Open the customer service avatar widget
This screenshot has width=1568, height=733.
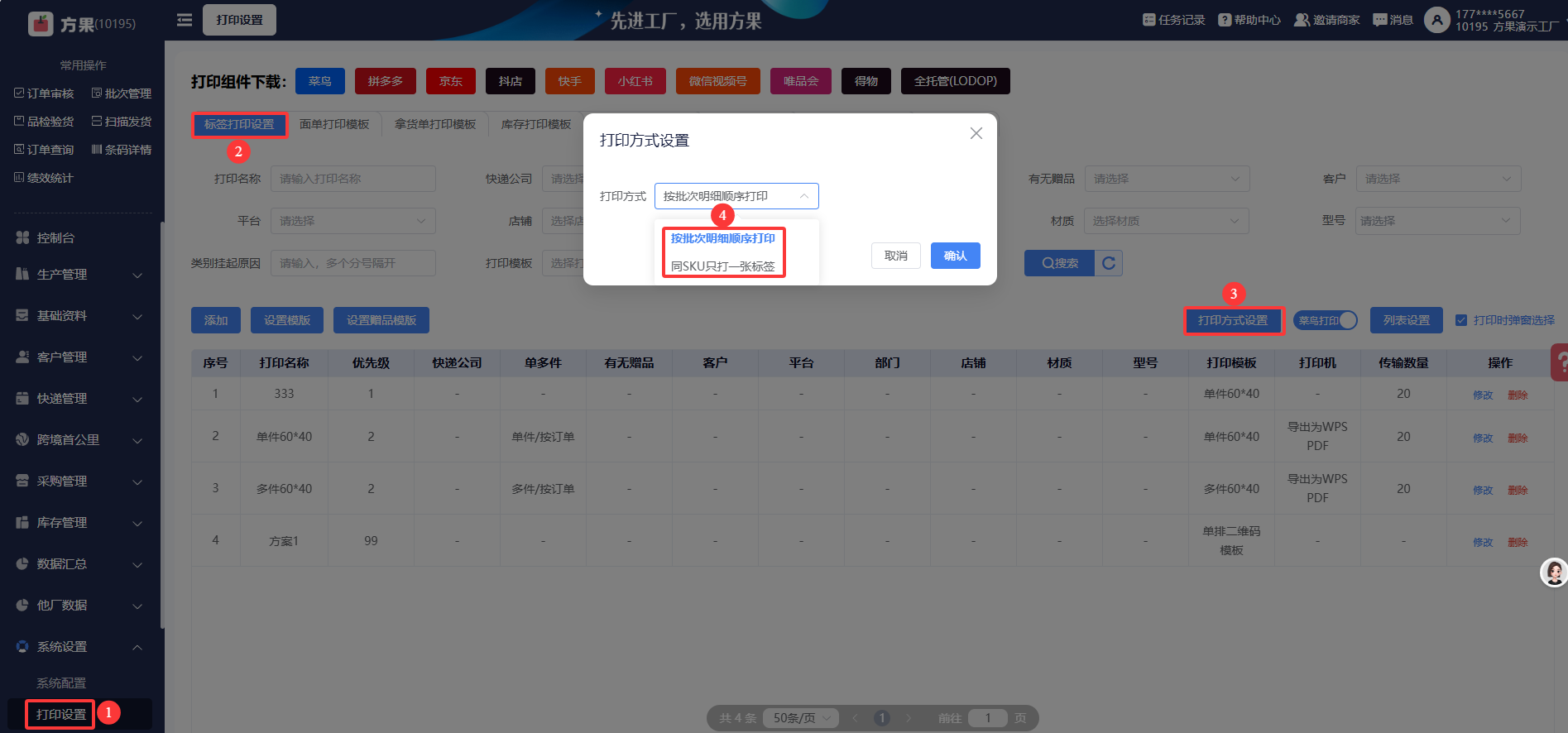point(1554,573)
